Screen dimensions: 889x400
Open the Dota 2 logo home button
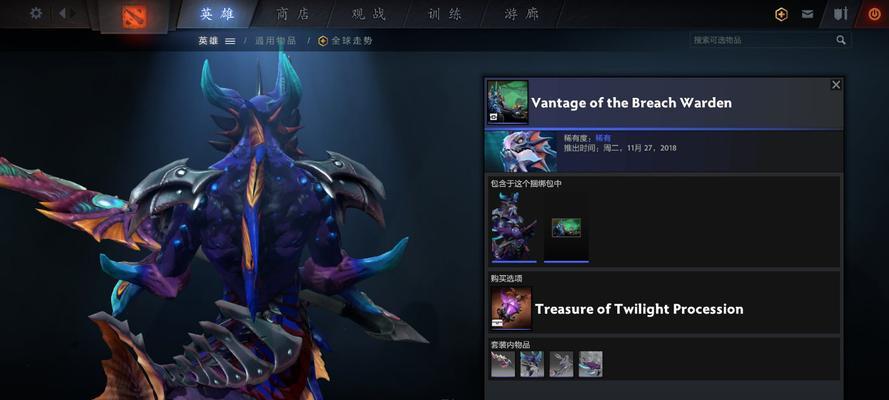pyautogui.click(x=134, y=17)
